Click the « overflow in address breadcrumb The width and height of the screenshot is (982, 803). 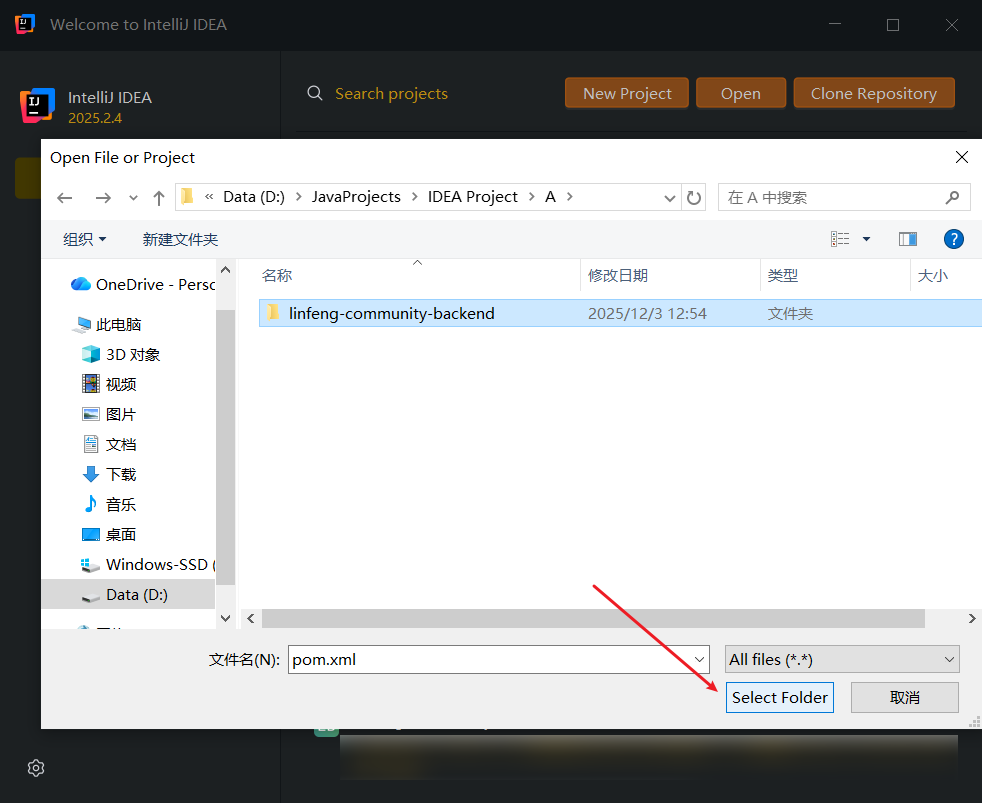pos(209,197)
